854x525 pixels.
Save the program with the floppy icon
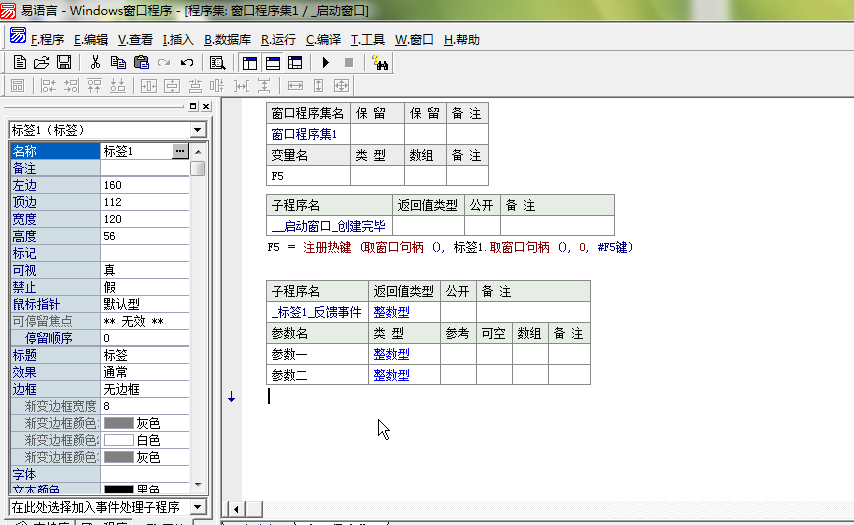pyautogui.click(x=63, y=62)
